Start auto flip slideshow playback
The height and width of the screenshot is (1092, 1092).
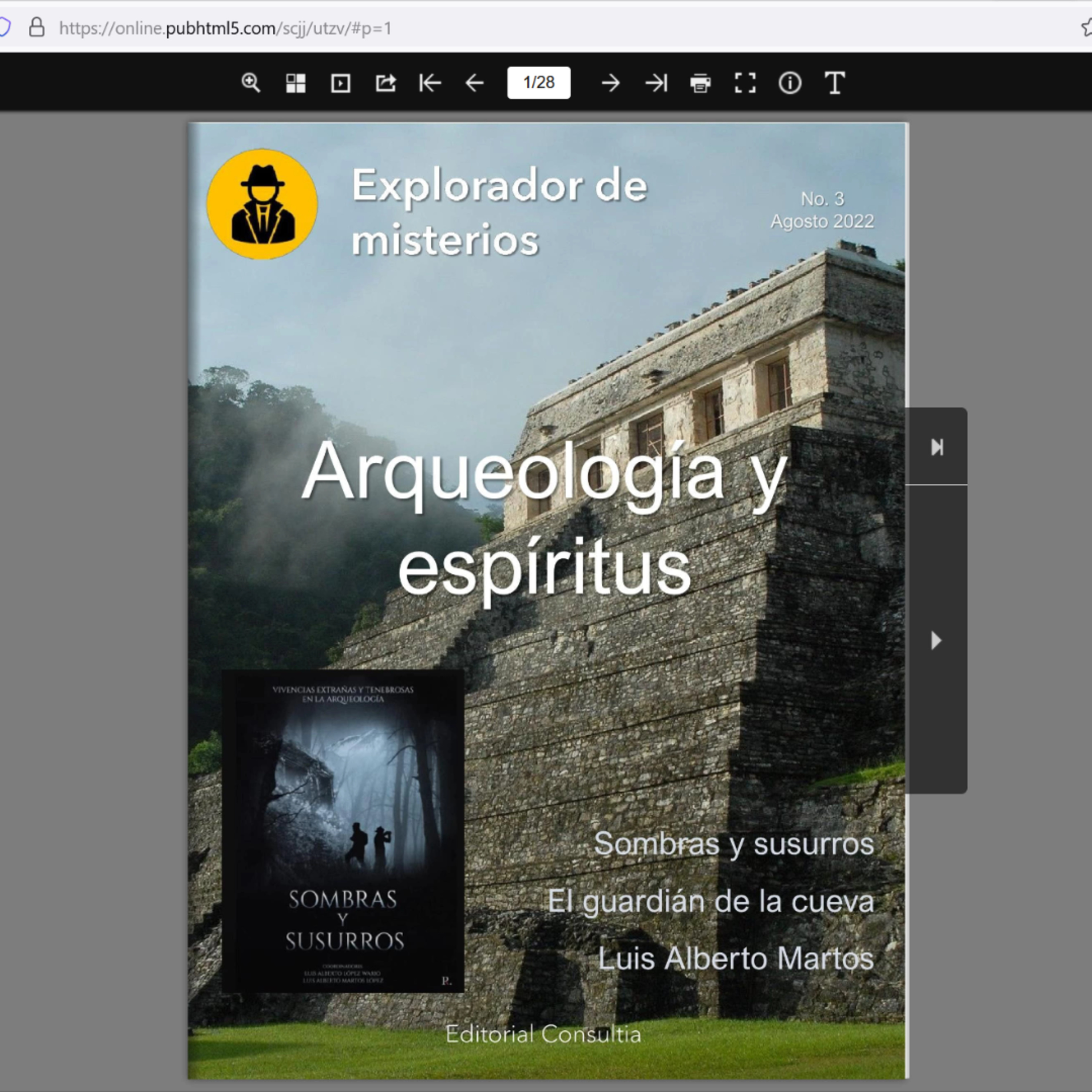pyautogui.click(x=340, y=83)
